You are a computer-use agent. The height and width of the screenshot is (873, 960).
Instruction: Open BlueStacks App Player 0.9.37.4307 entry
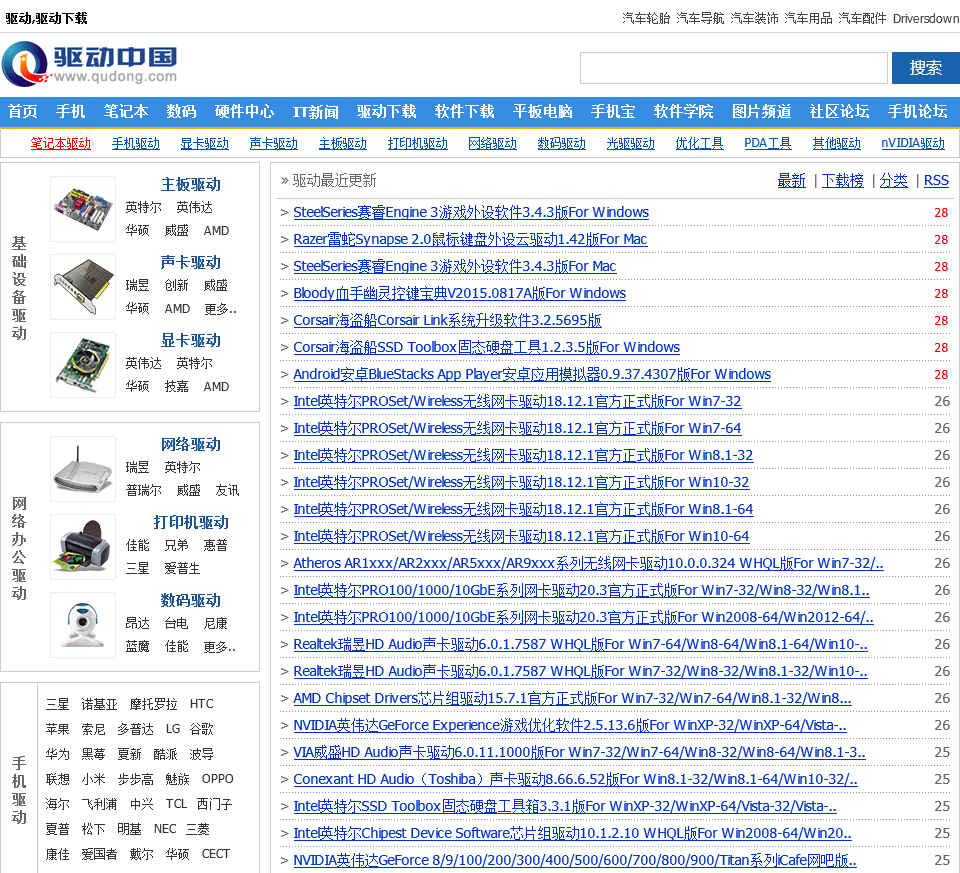pyautogui.click(x=532, y=374)
